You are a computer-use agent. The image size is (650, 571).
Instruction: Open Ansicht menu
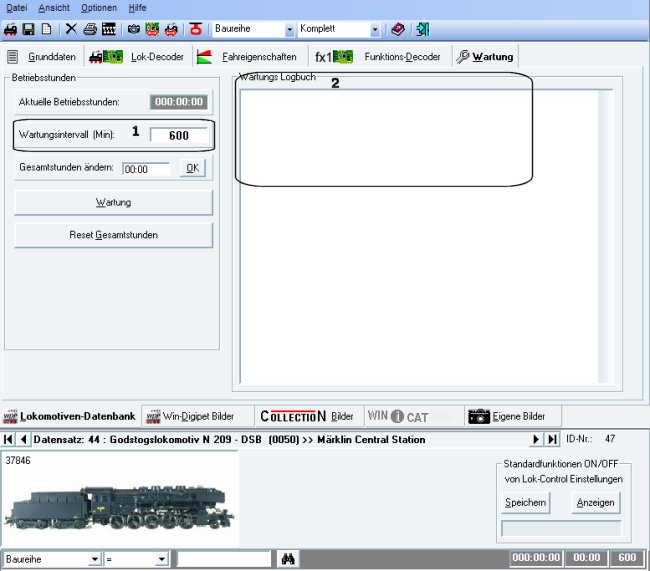(54, 8)
